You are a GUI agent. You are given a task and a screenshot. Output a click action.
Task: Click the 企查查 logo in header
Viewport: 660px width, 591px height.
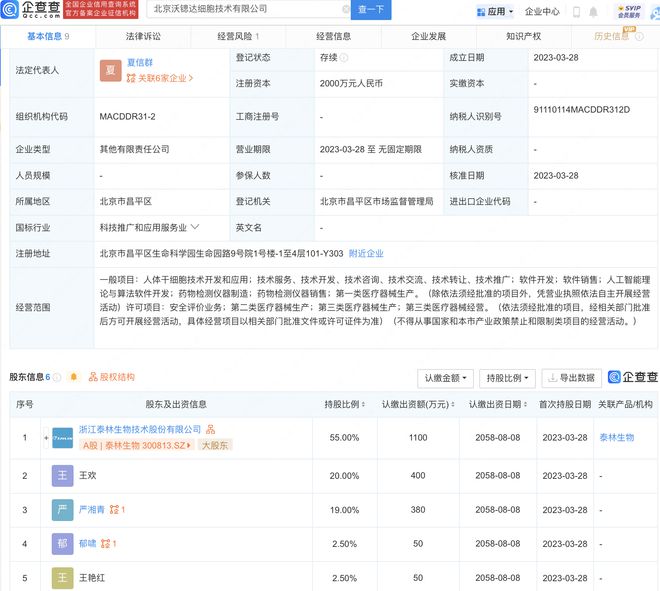(x=31, y=9)
